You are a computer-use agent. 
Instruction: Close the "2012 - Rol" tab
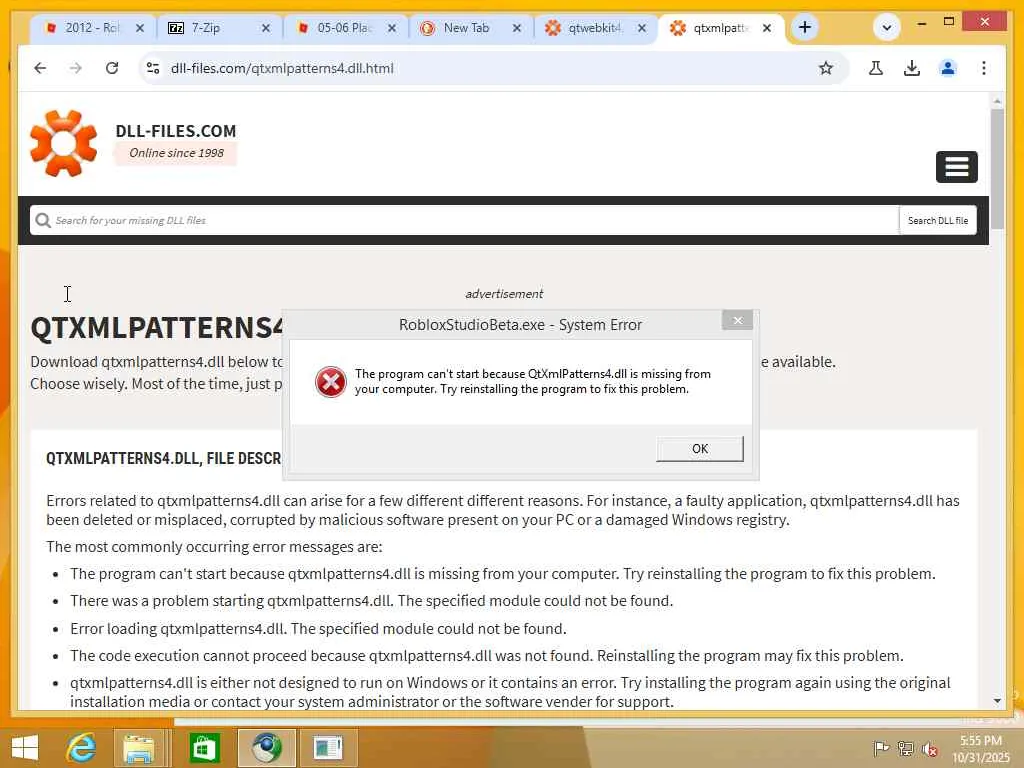point(140,28)
